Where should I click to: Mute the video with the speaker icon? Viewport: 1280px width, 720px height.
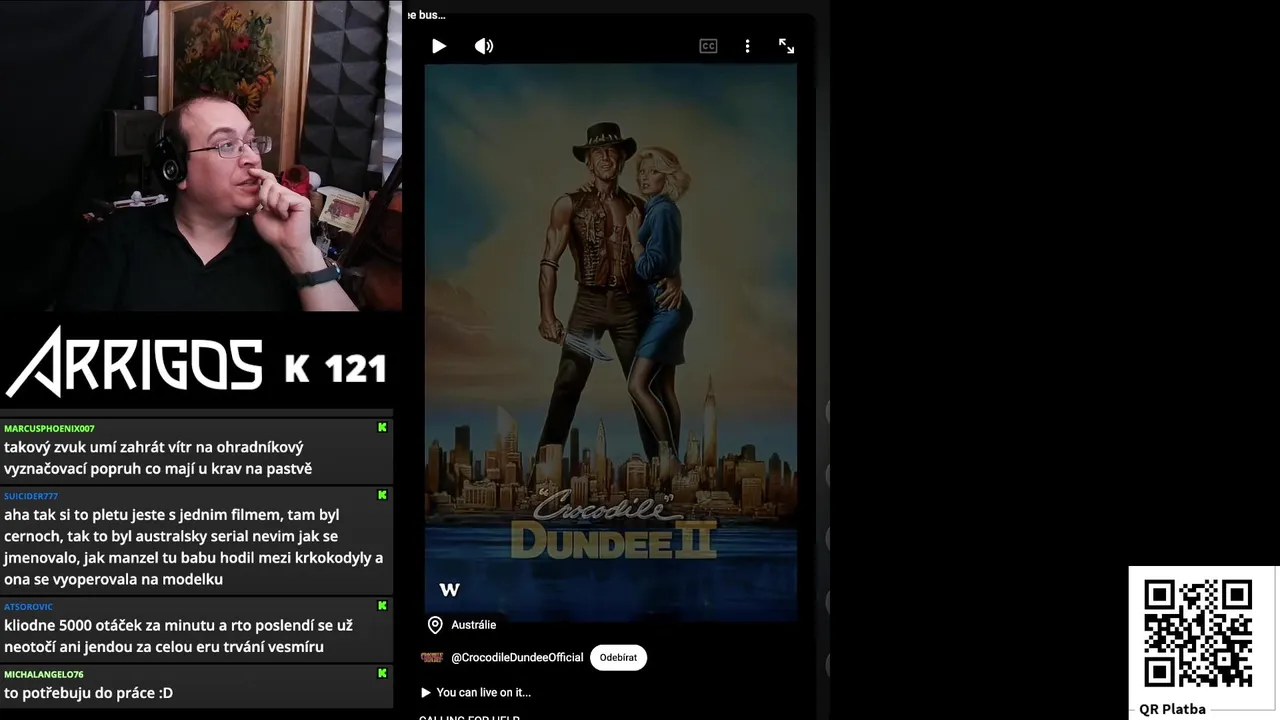(x=484, y=46)
